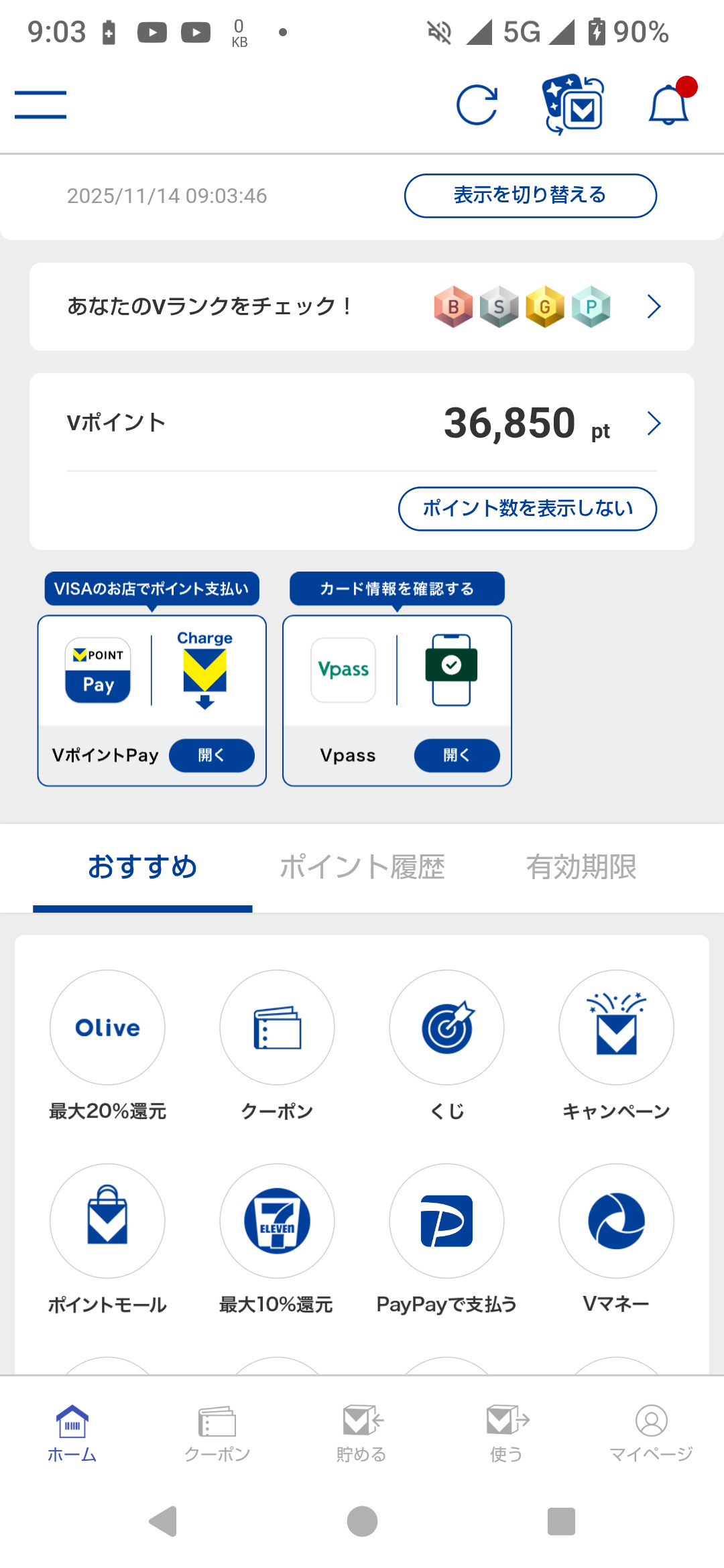
Task: Open the Olive 最大20%還元 icon
Action: [107, 1027]
